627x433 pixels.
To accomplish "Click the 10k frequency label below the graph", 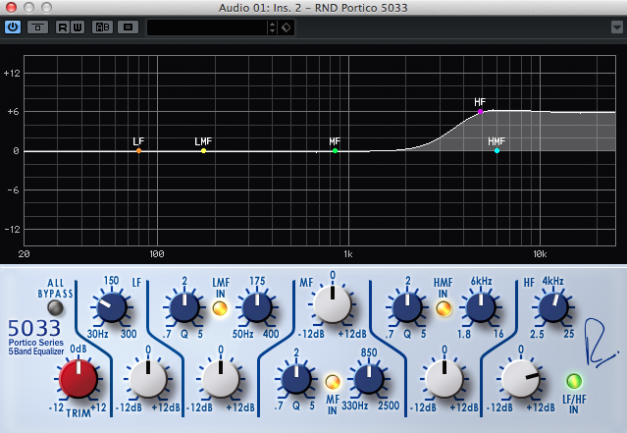I will [540, 254].
